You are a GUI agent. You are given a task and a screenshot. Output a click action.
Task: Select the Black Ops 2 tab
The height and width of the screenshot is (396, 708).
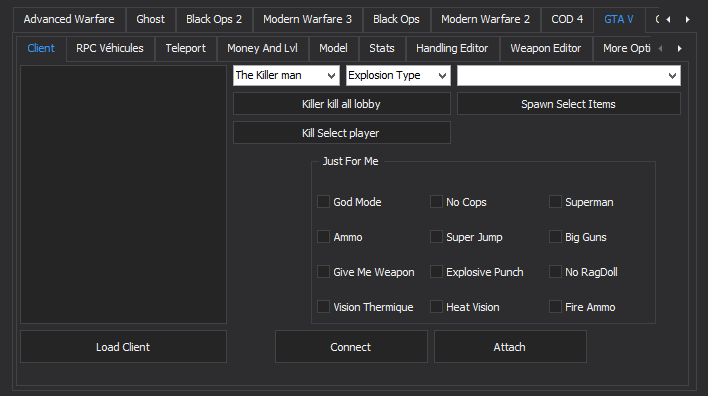(x=214, y=19)
